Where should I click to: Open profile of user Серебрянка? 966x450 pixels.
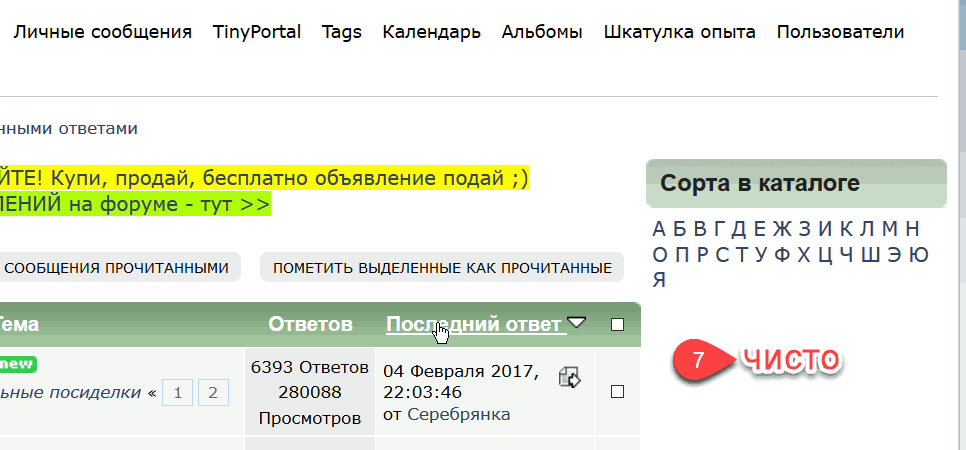point(458,414)
